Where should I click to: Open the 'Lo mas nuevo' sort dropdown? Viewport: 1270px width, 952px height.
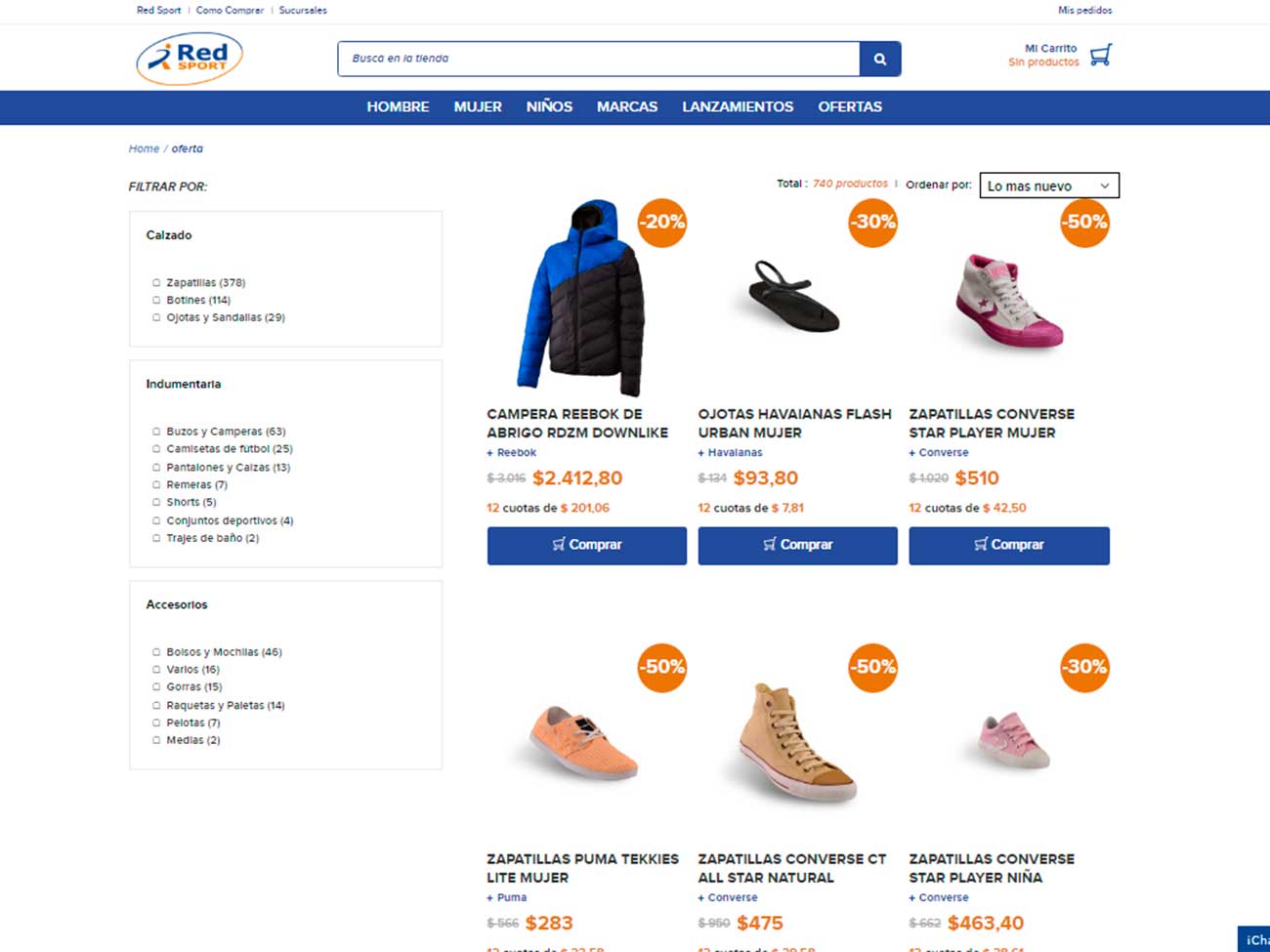click(x=1048, y=186)
